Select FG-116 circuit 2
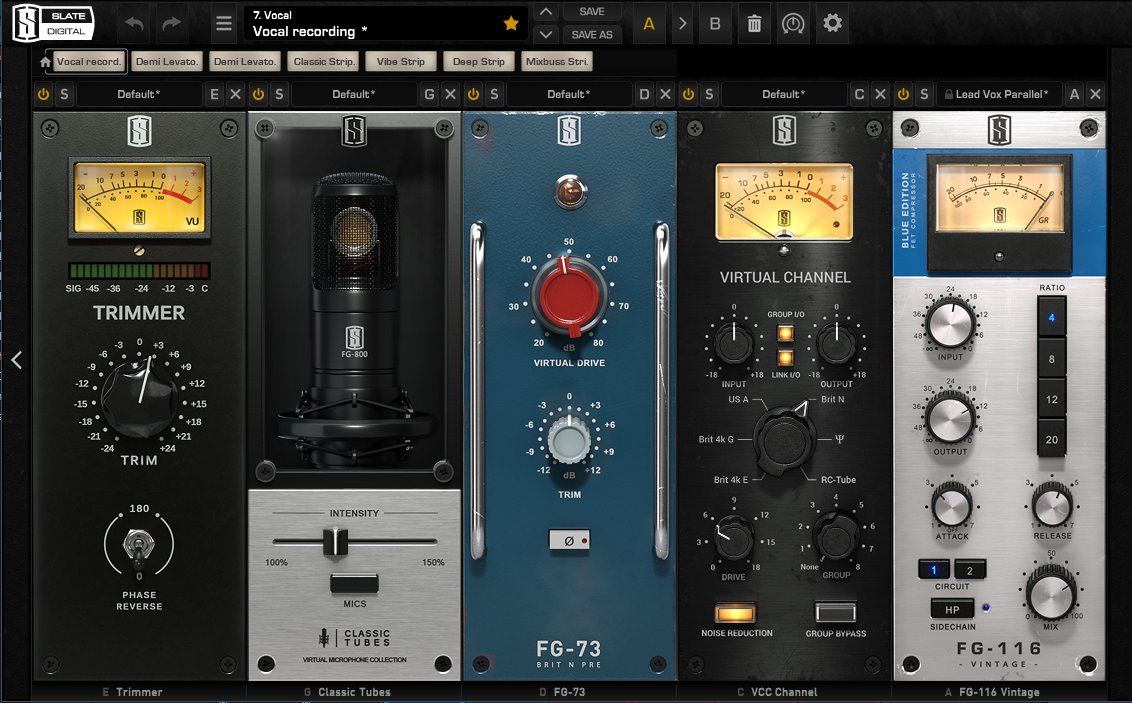 coord(970,570)
